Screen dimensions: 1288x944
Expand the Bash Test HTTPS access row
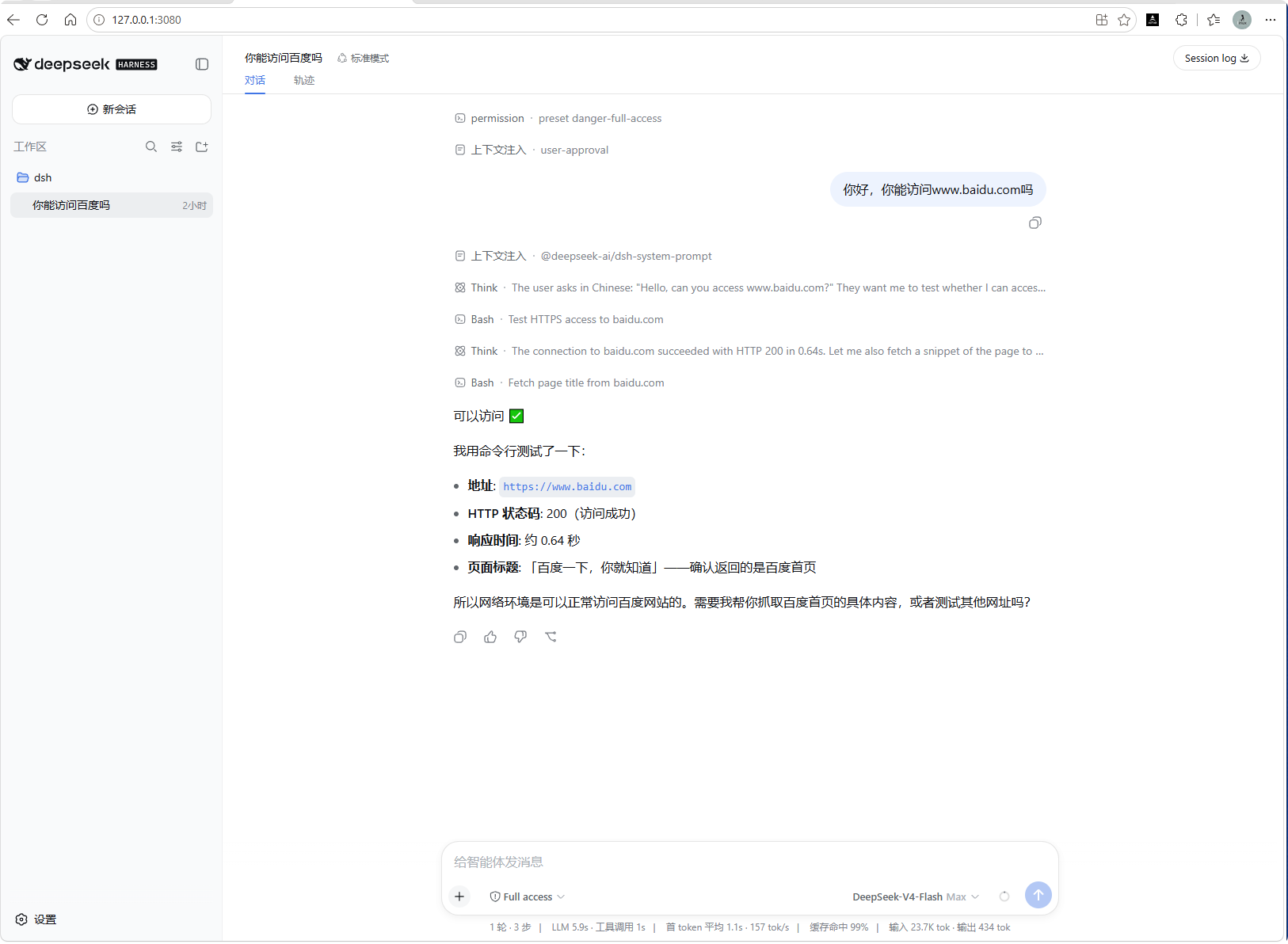click(x=559, y=319)
